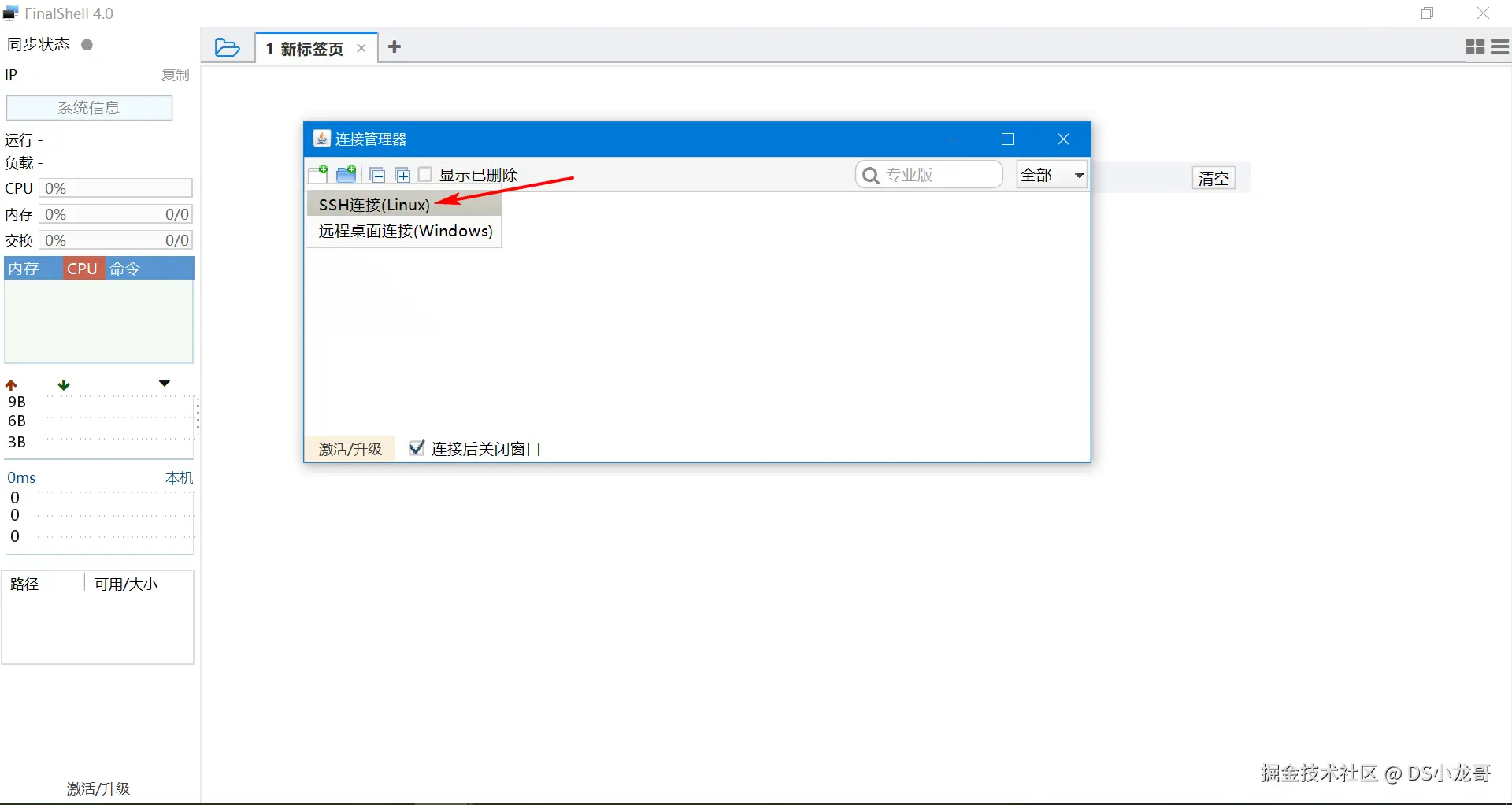The height and width of the screenshot is (805, 1512).
Task: Switch to grid layout view icon
Action: click(x=1475, y=47)
